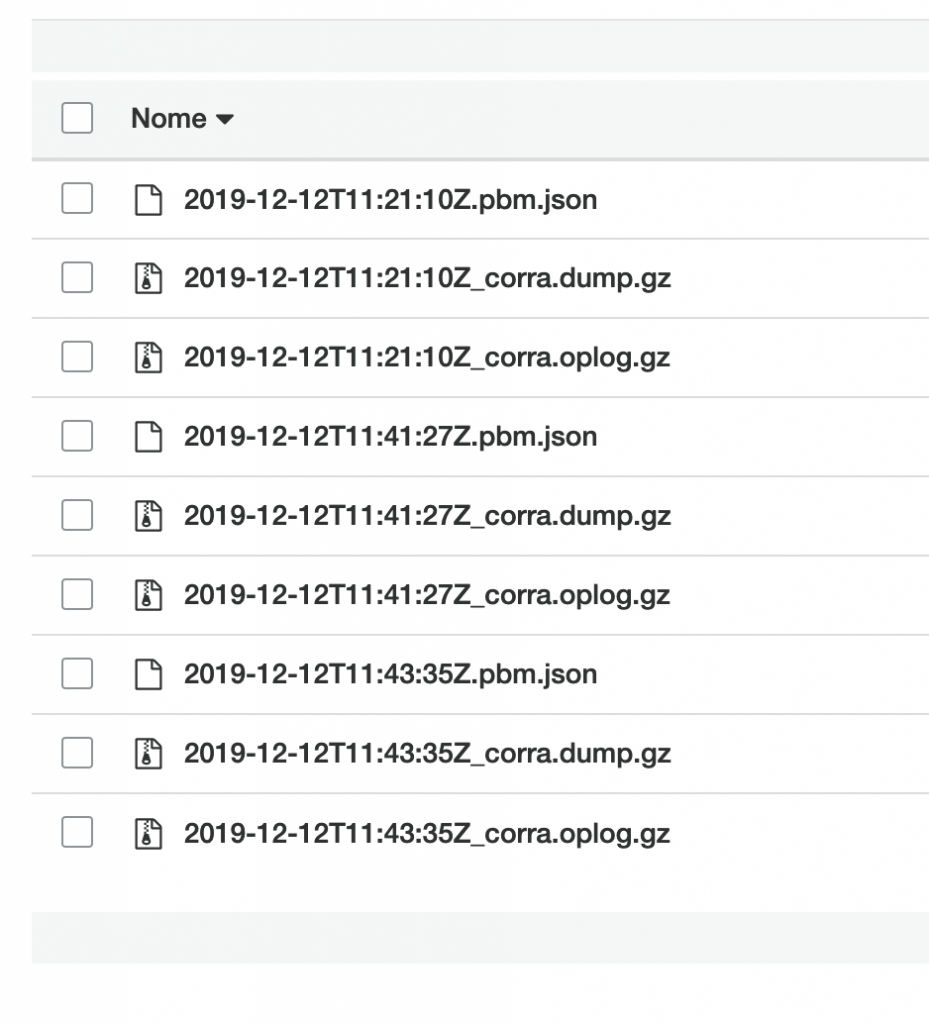Open the file 2019-12-12T11:21:10Z.pbm.json
The image size is (929, 1024).
(390, 200)
